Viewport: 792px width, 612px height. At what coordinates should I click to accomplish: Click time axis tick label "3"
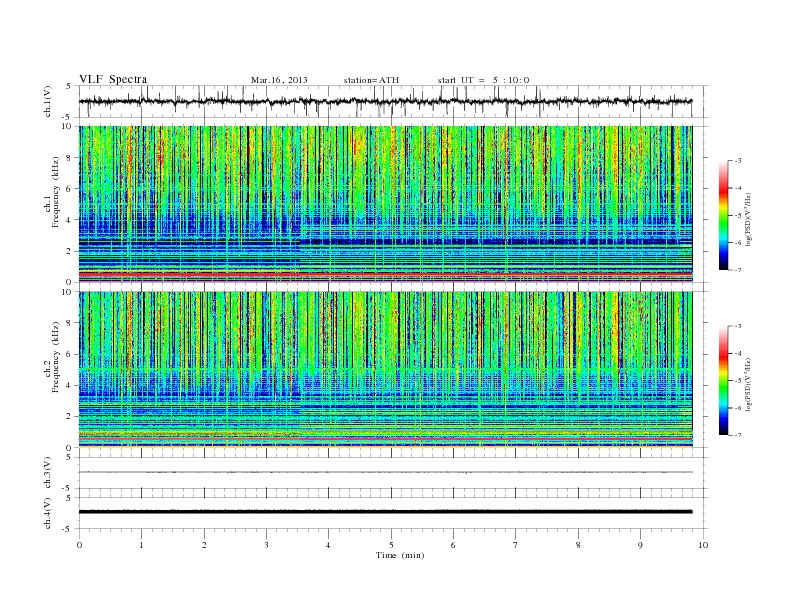pos(266,545)
